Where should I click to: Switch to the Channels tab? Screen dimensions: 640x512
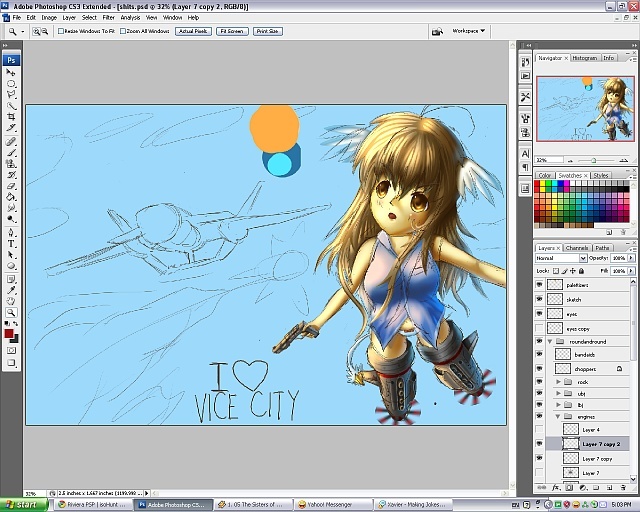point(577,247)
